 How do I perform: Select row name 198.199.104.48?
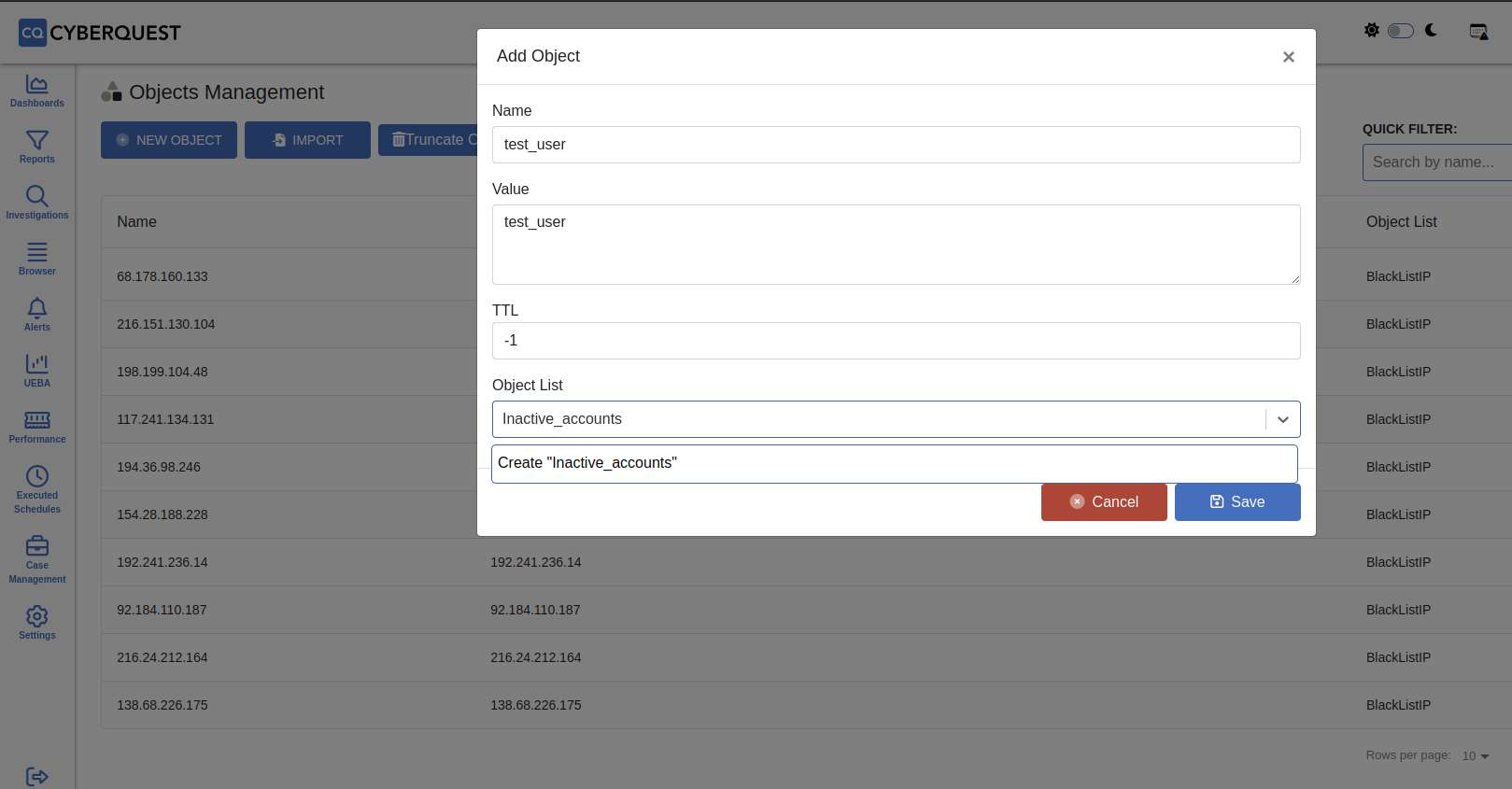point(163,372)
